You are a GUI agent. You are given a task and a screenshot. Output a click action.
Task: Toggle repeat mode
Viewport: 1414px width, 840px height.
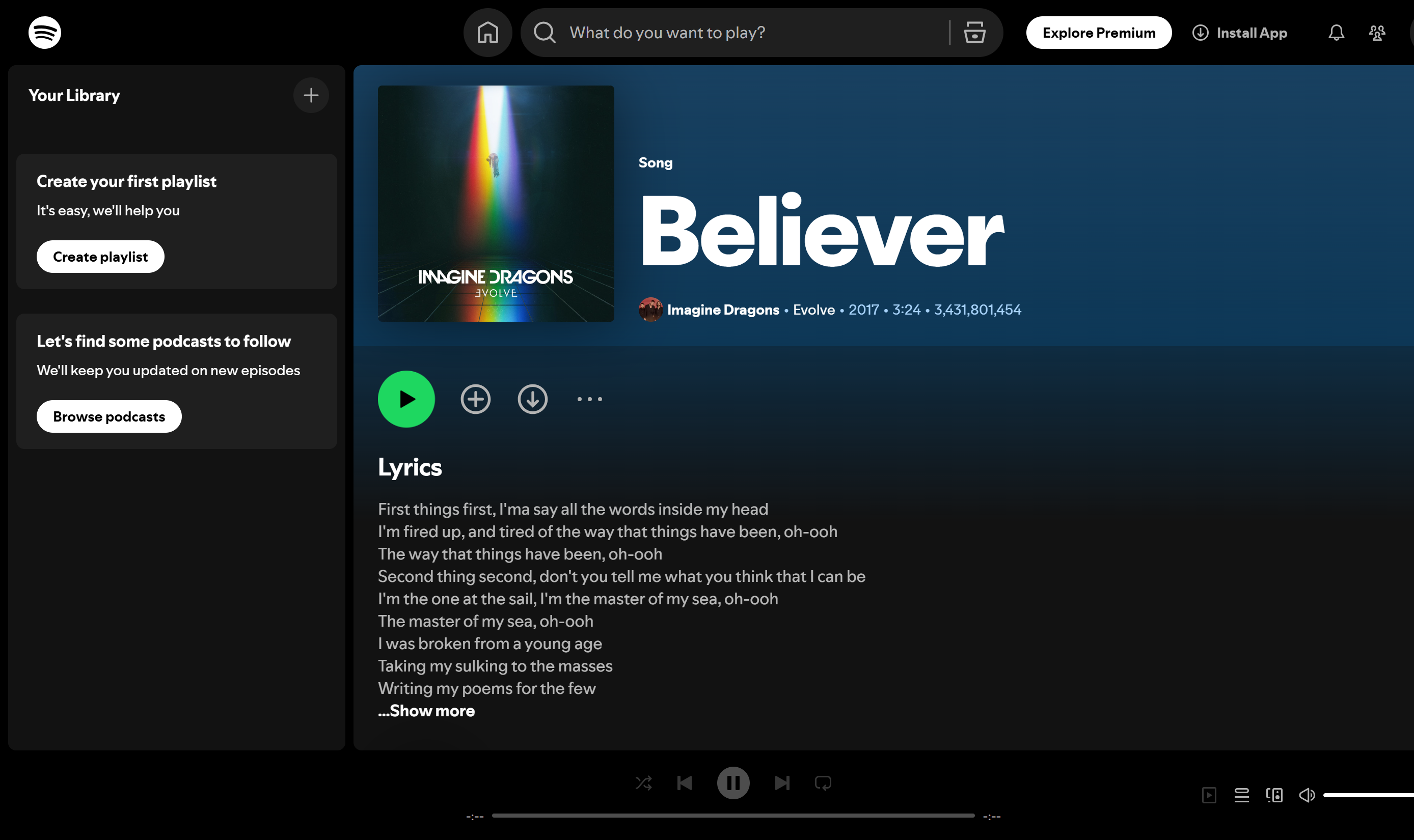[x=823, y=783]
